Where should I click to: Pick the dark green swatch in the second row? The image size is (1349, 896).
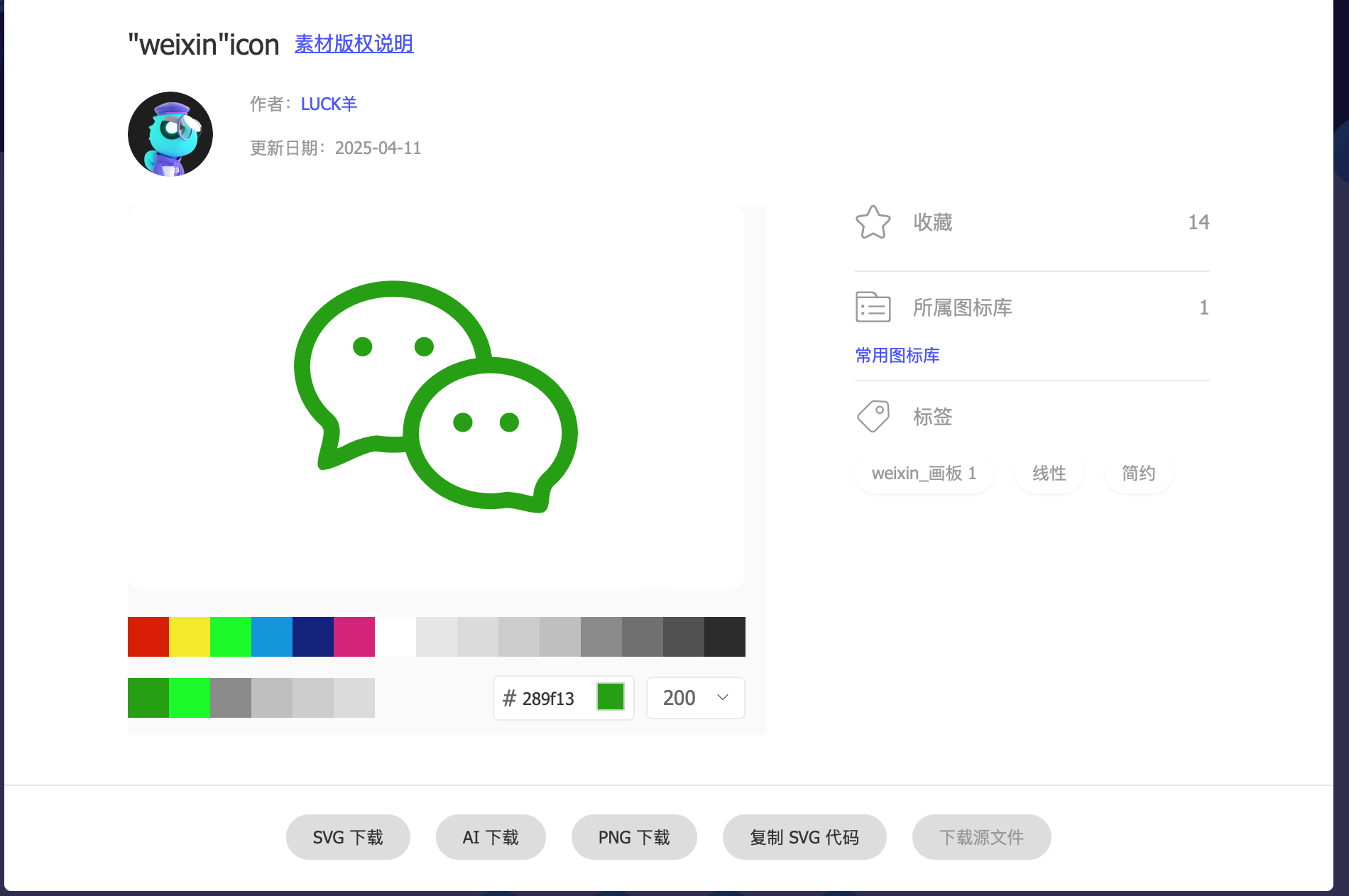(x=148, y=698)
